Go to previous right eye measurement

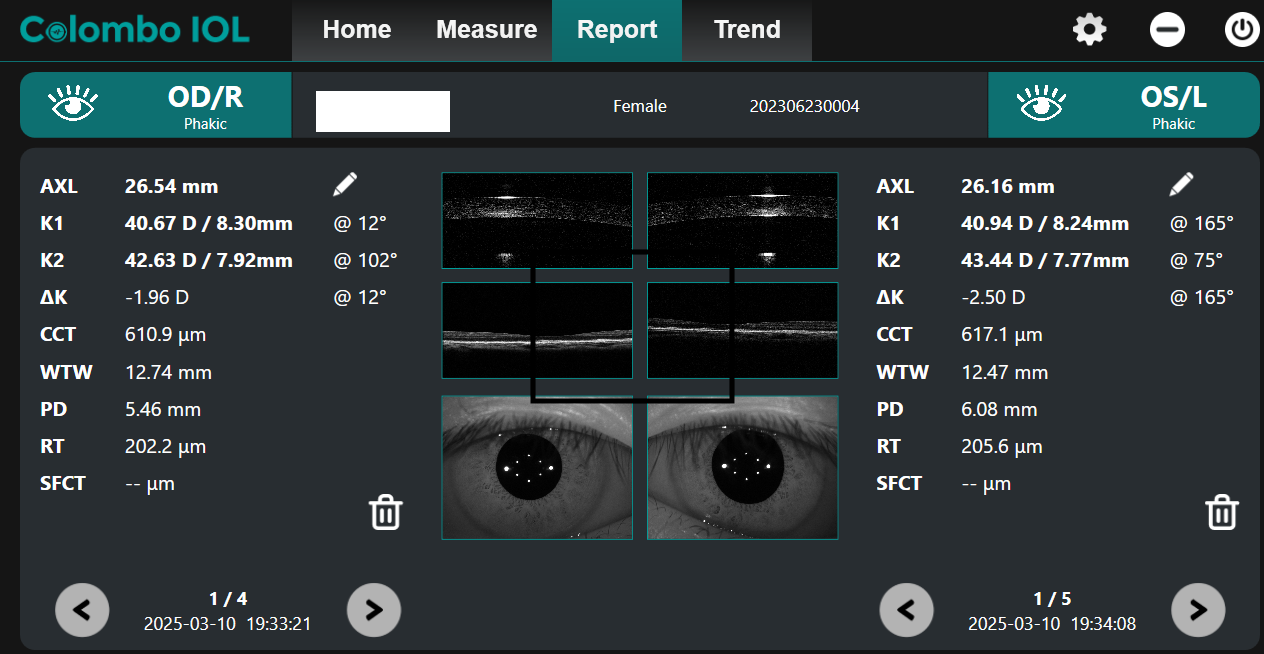pyautogui.click(x=82, y=609)
